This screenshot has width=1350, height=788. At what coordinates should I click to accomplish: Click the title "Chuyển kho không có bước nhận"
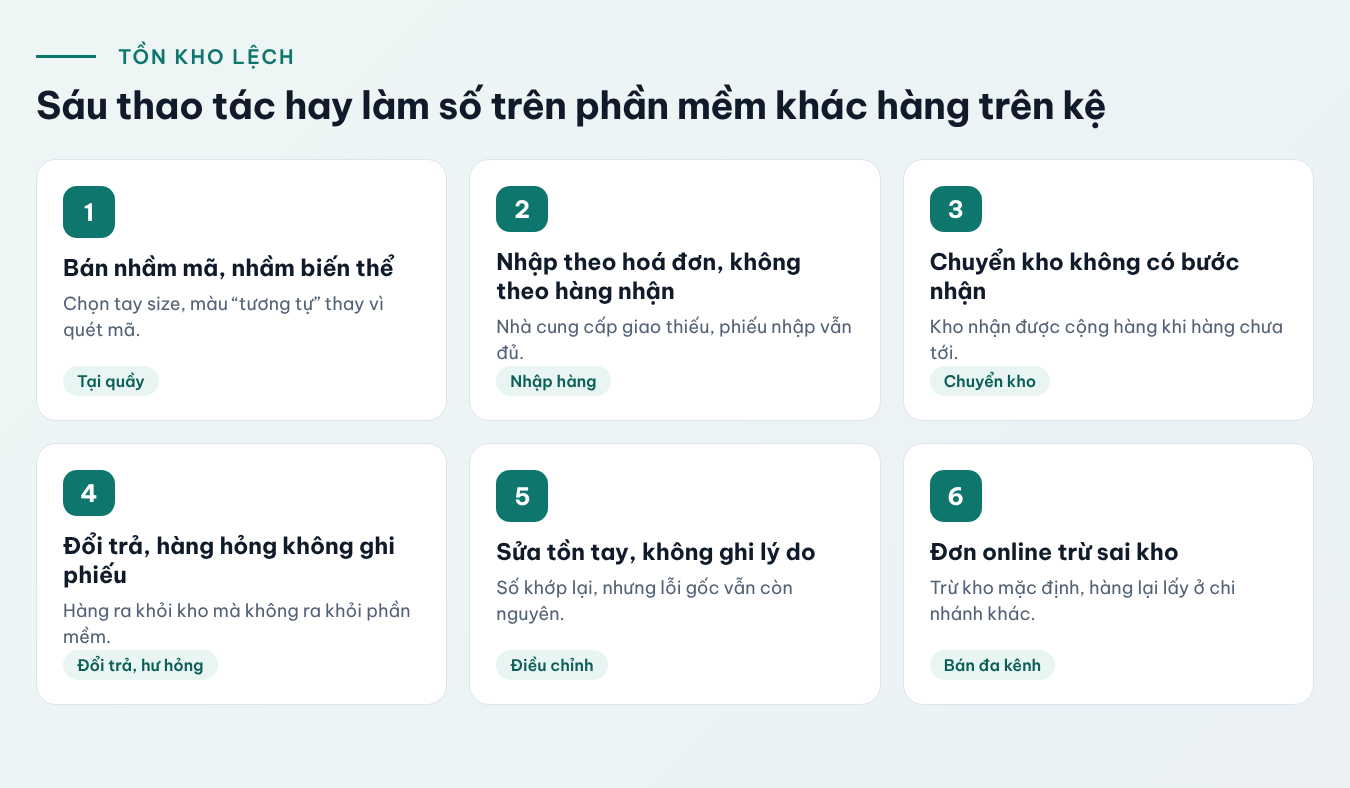coord(1084,276)
